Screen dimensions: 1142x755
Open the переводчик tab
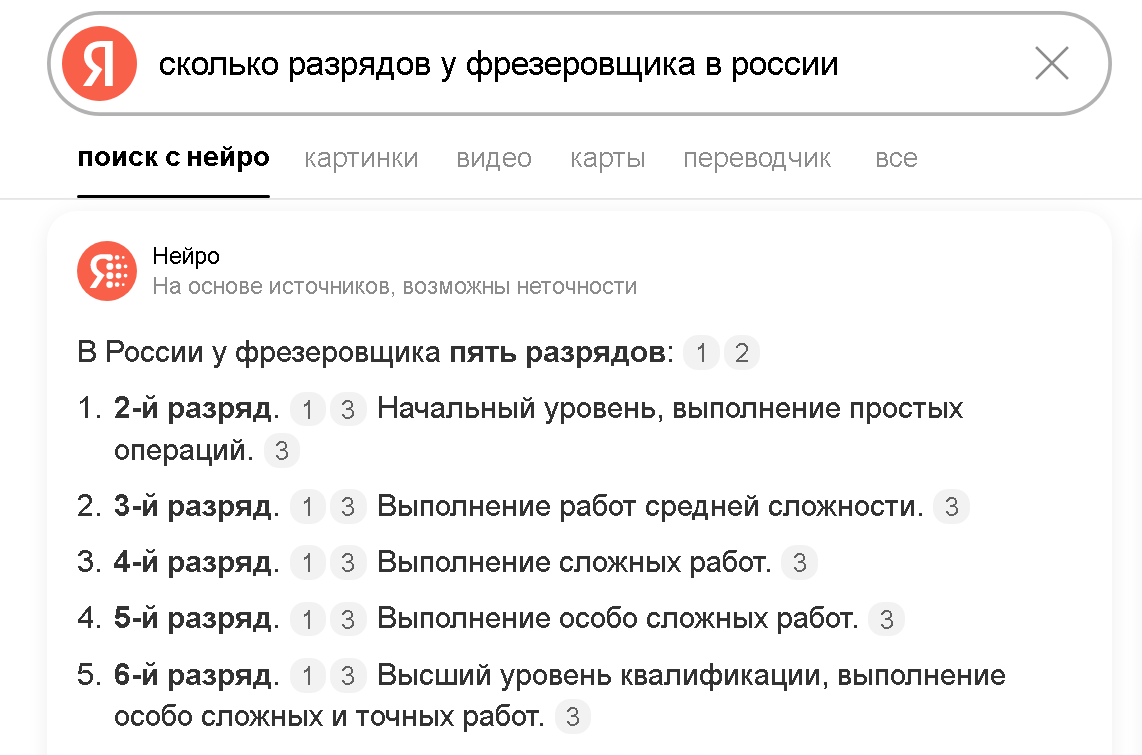[757, 158]
